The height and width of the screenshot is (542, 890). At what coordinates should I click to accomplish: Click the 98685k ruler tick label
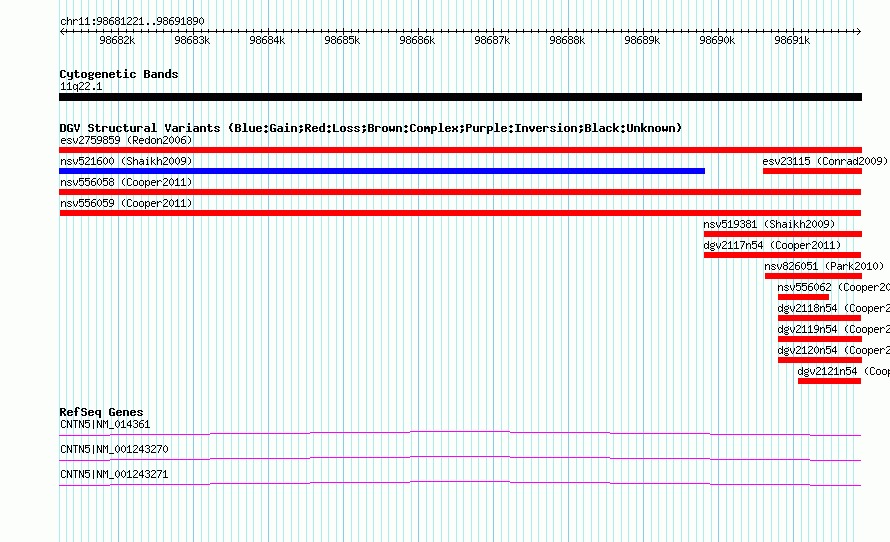(x=342, y=40)
